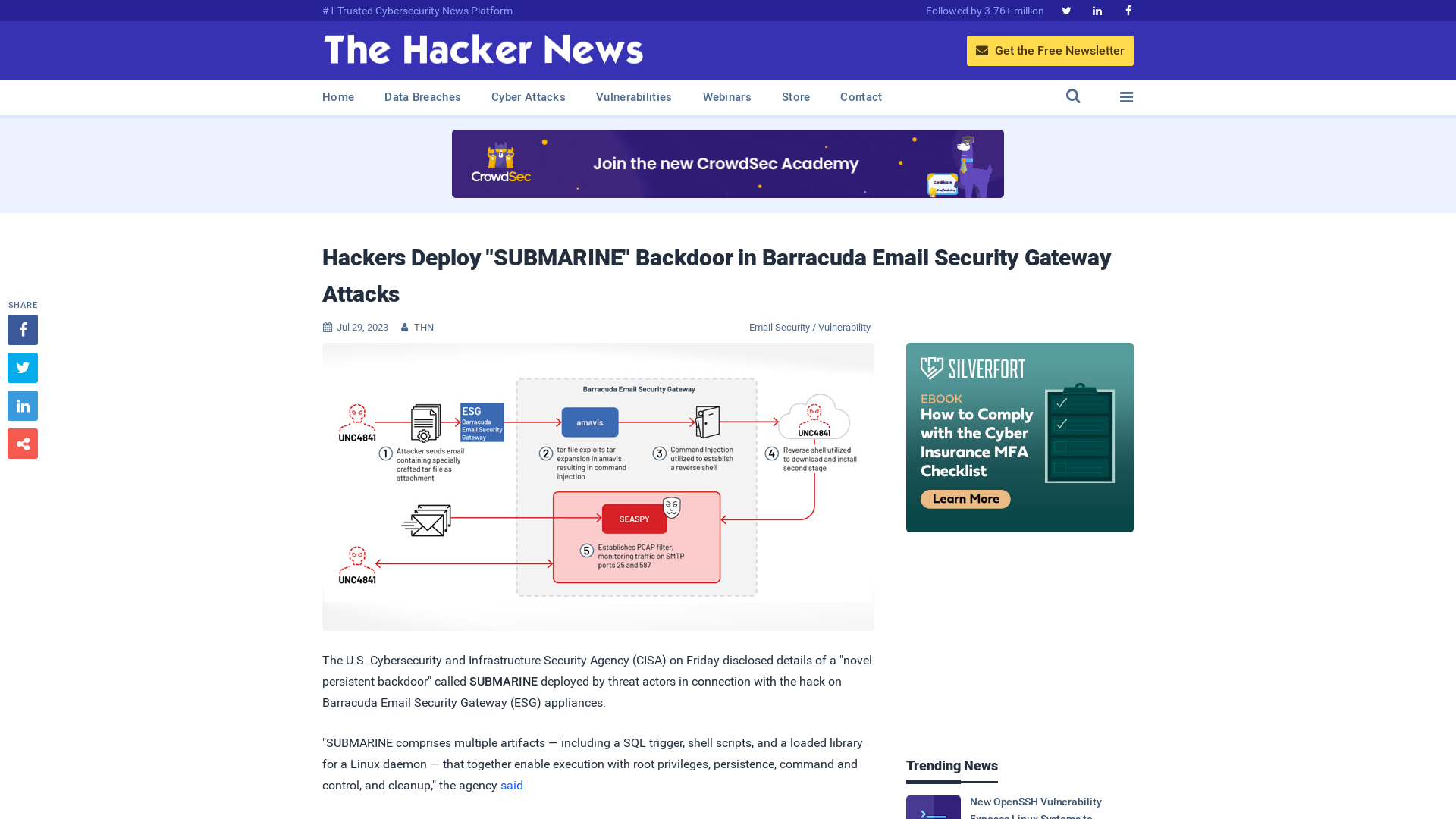Open the hamburger menu icon
The width and height of the screenshot is (1456, 819).
(1126, 97)
